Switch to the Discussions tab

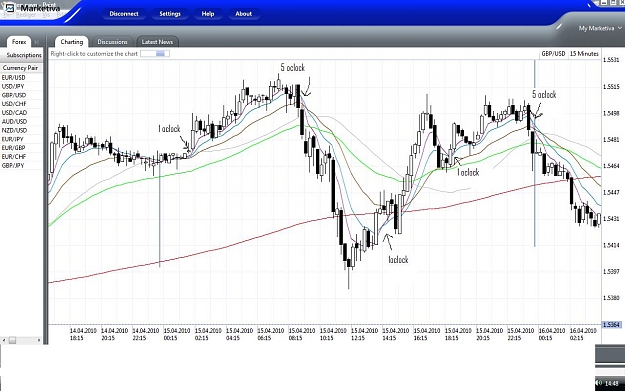[112, 42]
